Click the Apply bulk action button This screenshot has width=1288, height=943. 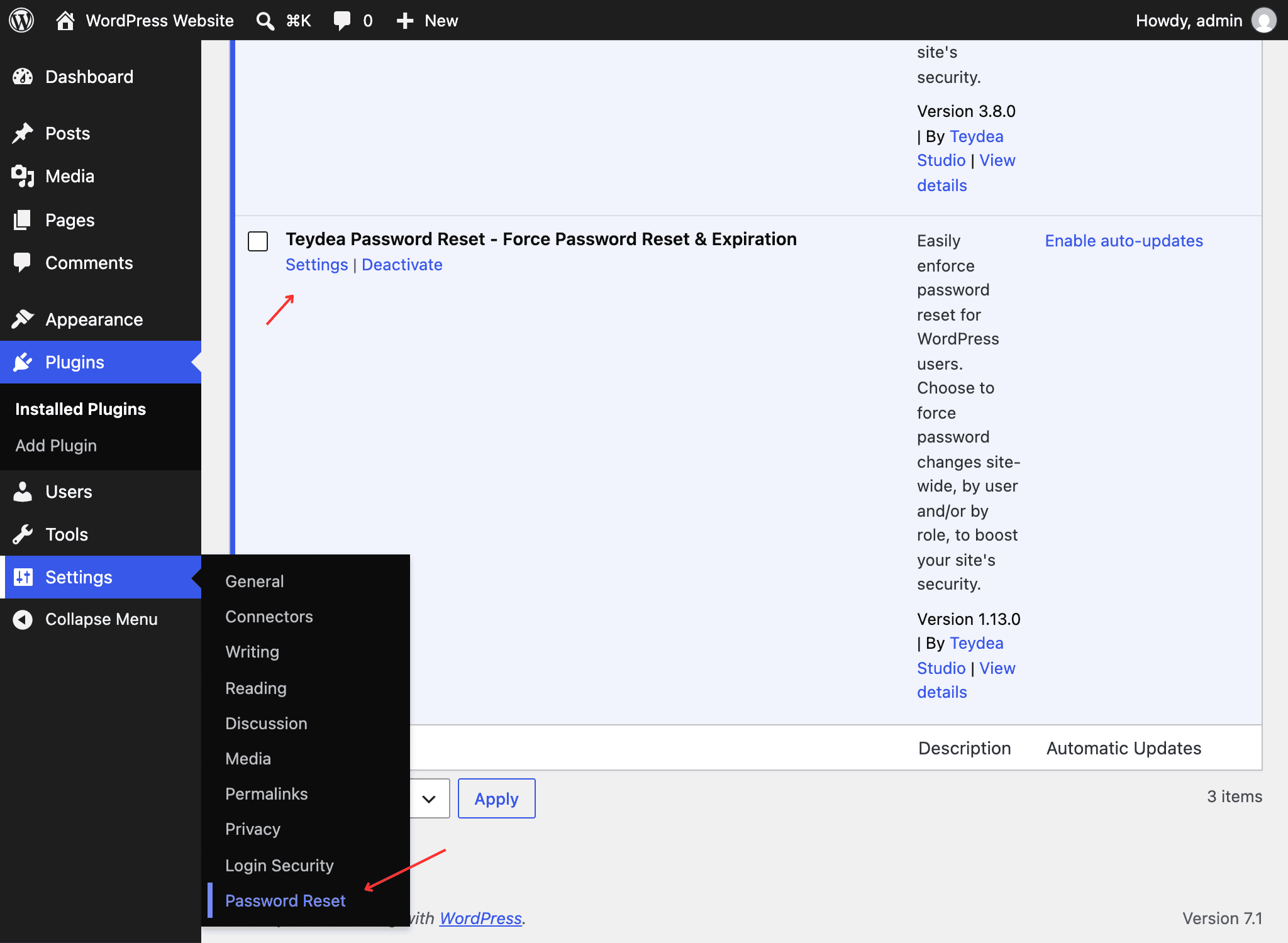[x=497, y=799]
